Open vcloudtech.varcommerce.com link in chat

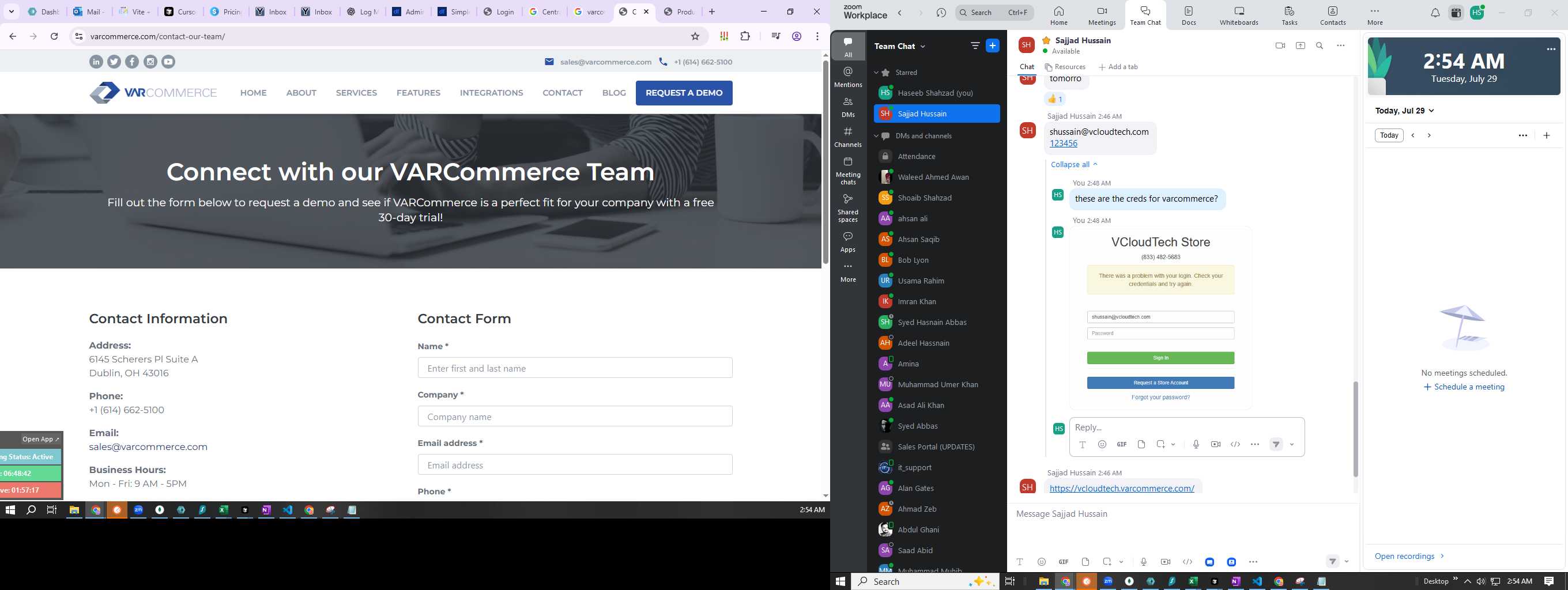[x=1122, y=489]
